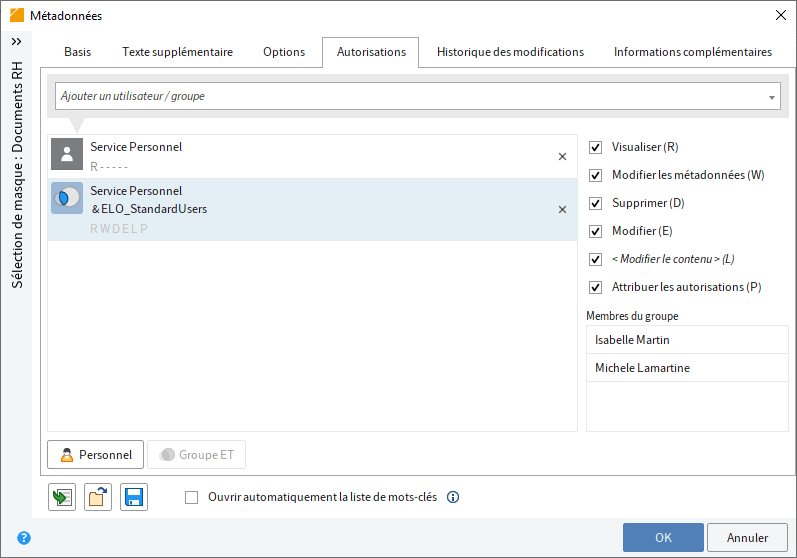Expand the mask selection side panel chevron

click(16, 41)
